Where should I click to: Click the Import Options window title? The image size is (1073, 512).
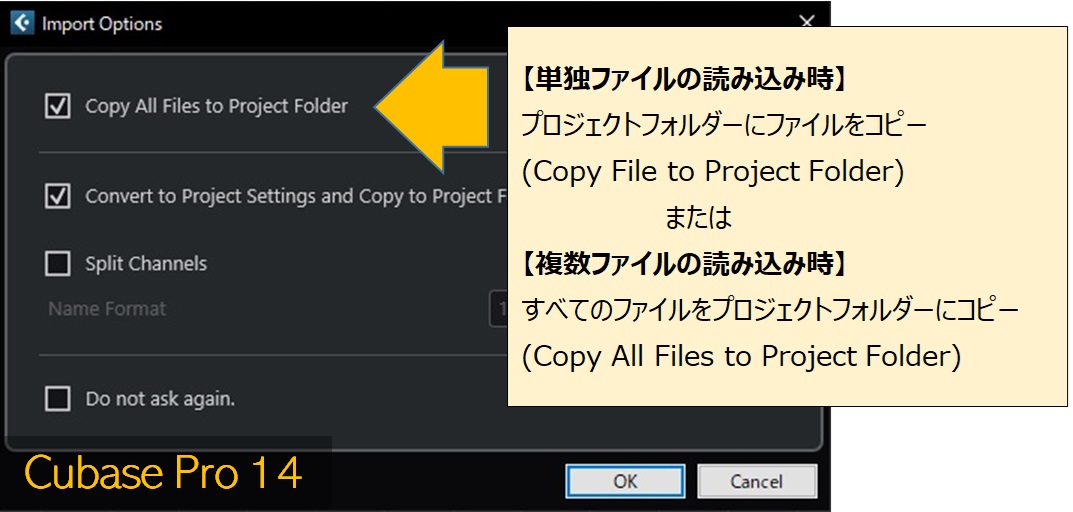(x=102, y=24)
